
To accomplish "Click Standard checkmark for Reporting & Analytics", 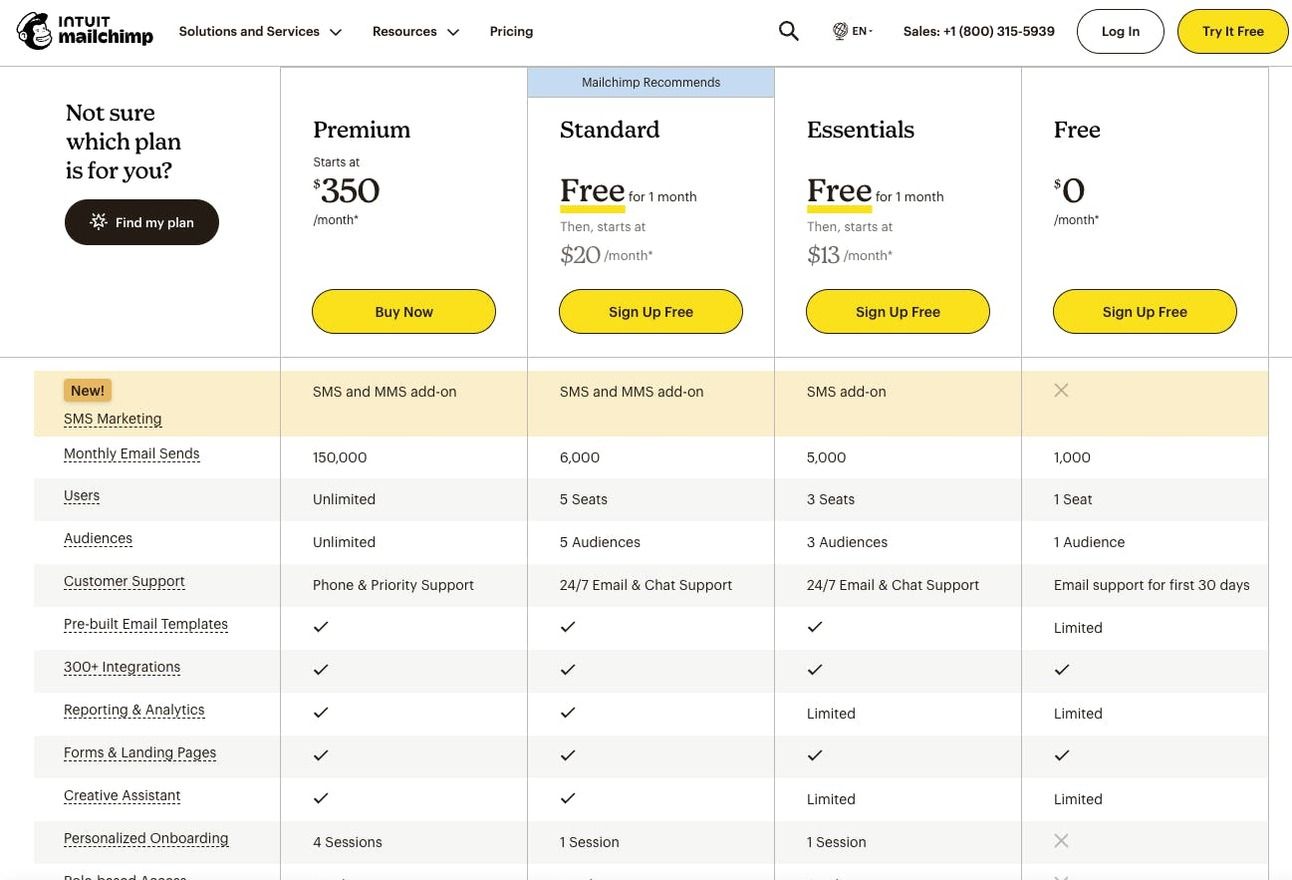I will pos(567,712).
